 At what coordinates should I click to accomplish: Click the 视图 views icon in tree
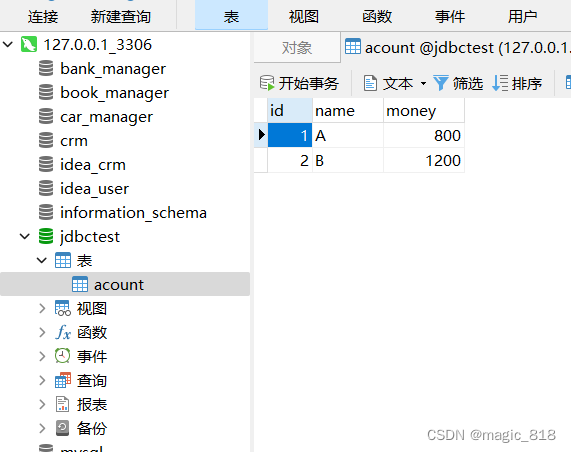63,308
